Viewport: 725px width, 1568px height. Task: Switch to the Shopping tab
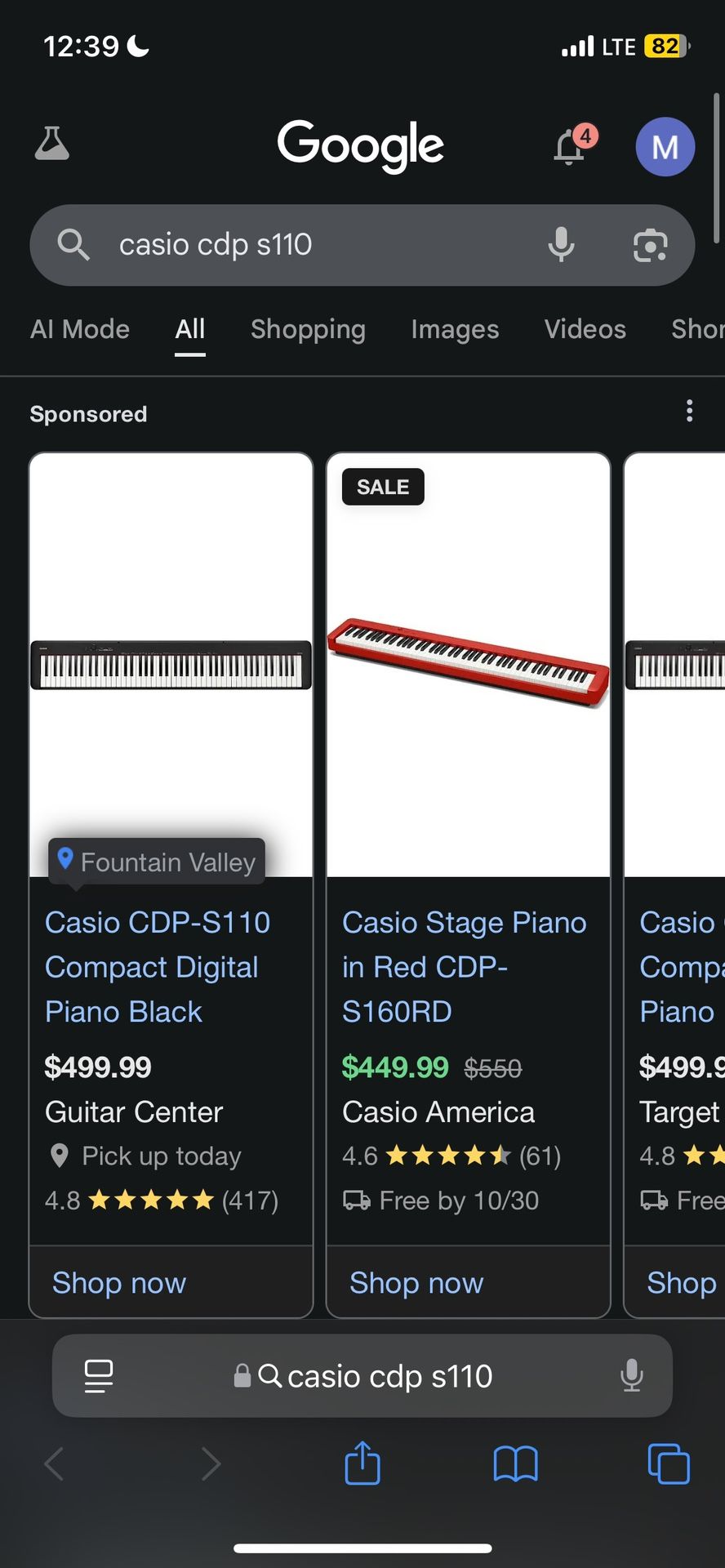308,330
